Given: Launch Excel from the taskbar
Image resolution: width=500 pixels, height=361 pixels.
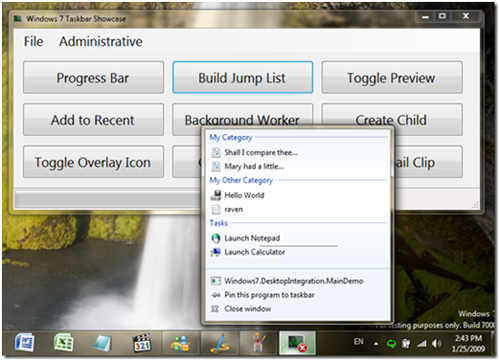Looking at the screenshot, I should [63, 343].
